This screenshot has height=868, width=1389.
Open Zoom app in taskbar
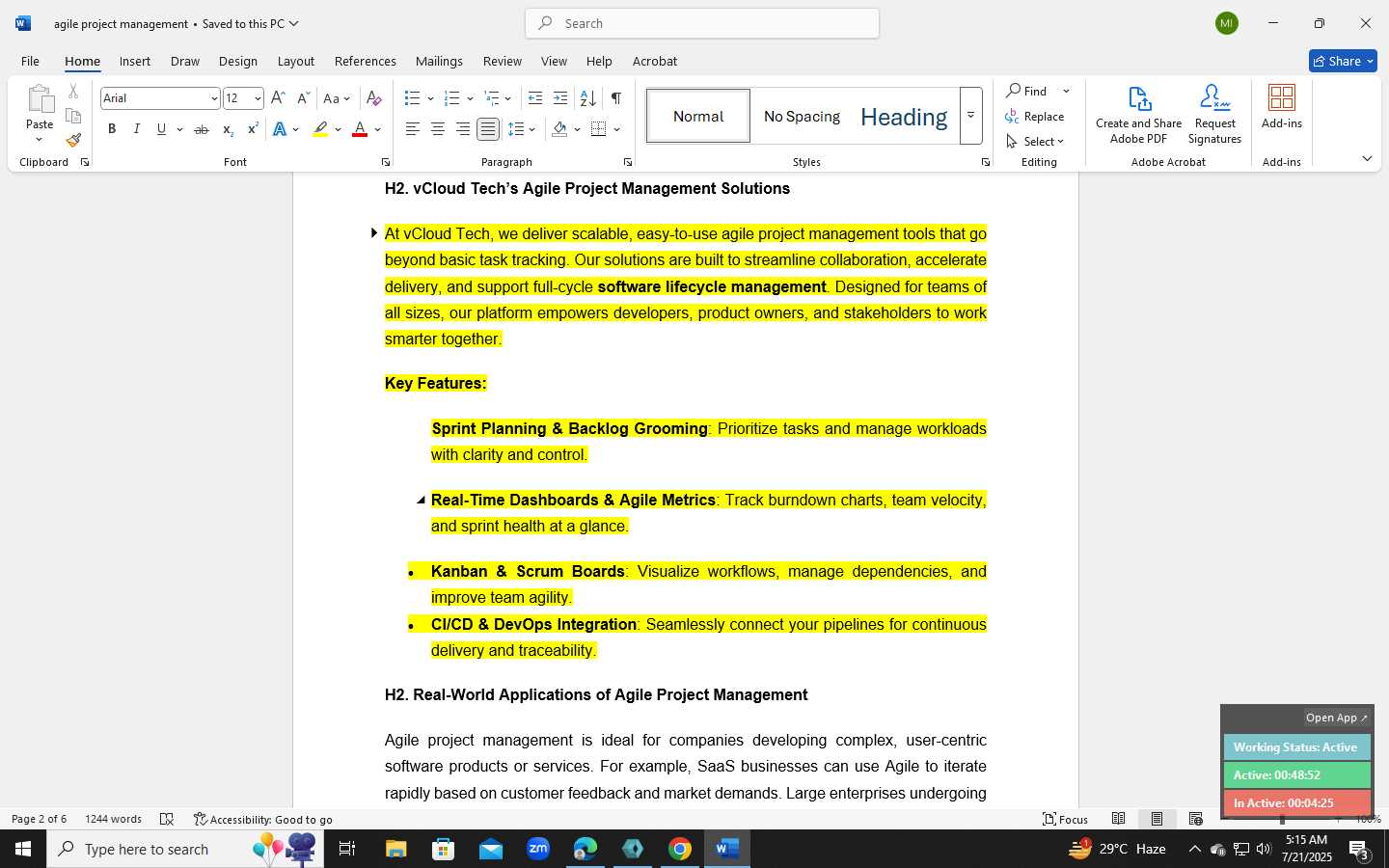[x=538, y=849]
